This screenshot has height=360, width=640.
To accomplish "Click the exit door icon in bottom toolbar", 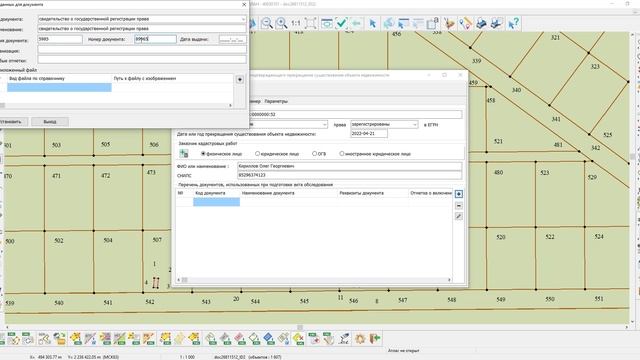I will click(375, 338).
